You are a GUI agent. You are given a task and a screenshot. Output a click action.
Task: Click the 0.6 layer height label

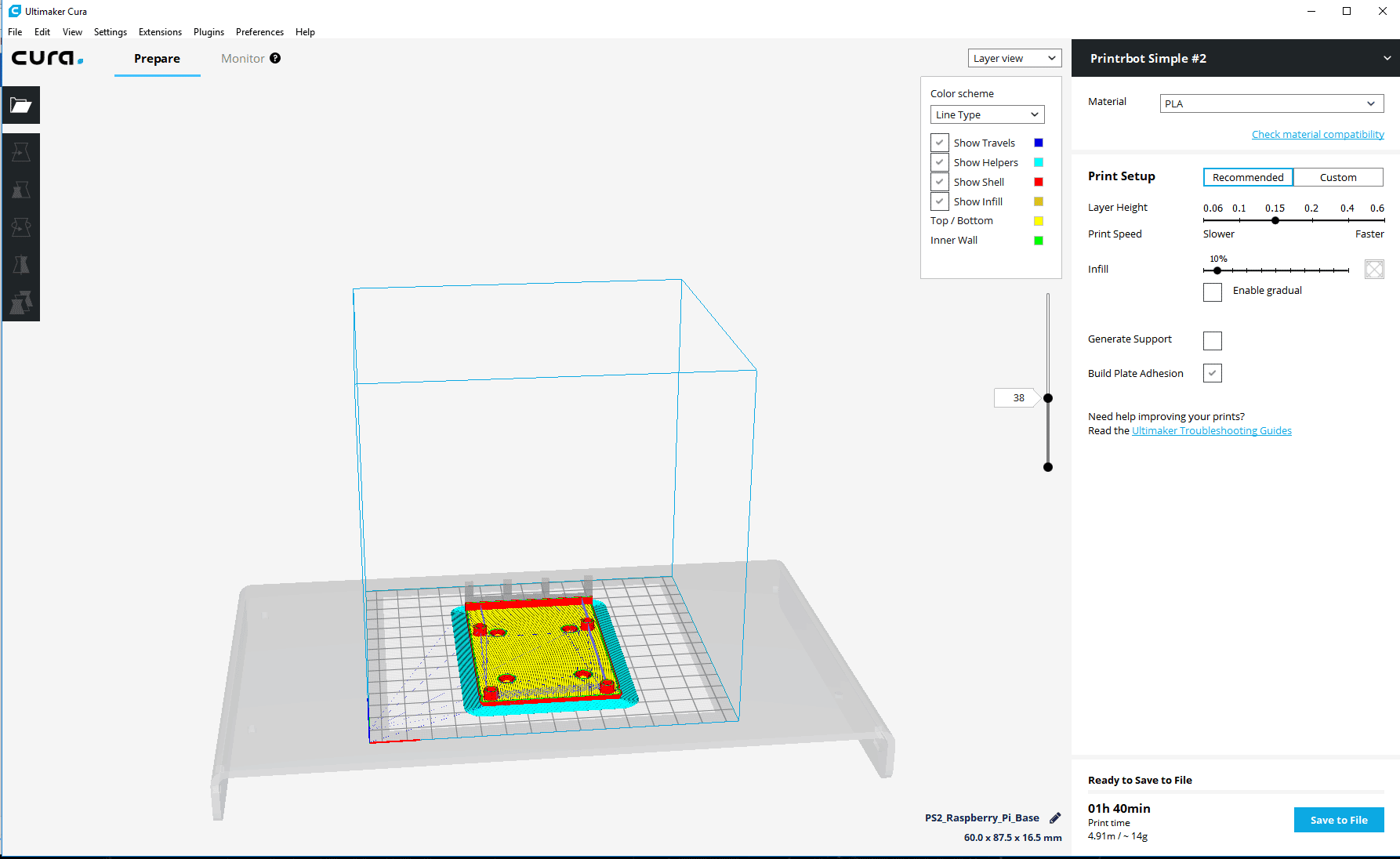click(x=1376, y=208)
